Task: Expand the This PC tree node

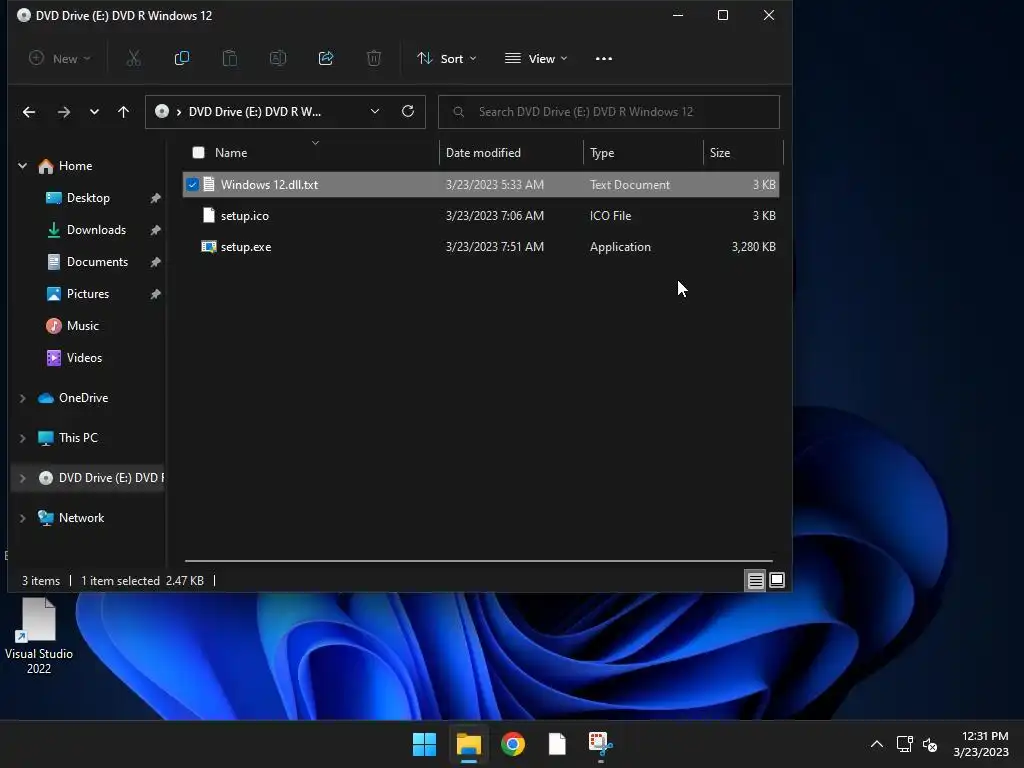Action: point(23,438)
